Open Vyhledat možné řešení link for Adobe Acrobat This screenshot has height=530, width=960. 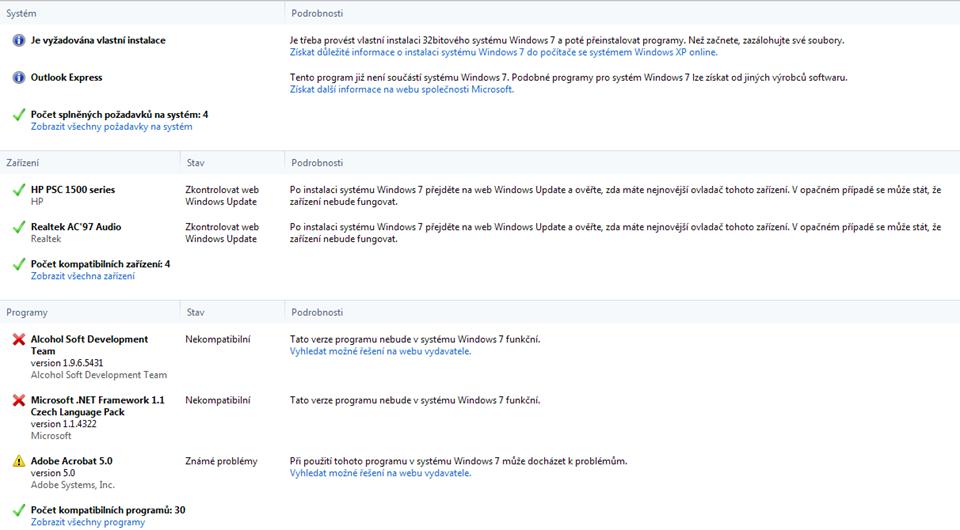(x=380, y=473)
